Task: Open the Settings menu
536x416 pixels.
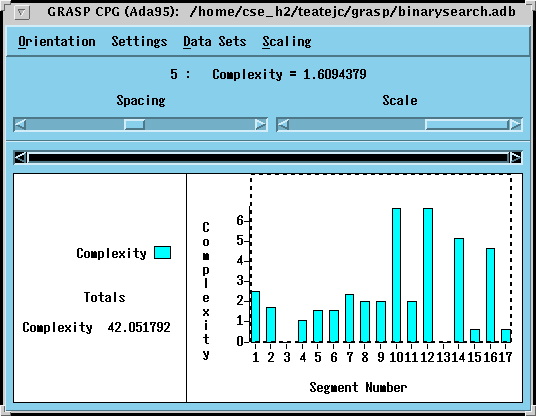Action: (139, 41)
